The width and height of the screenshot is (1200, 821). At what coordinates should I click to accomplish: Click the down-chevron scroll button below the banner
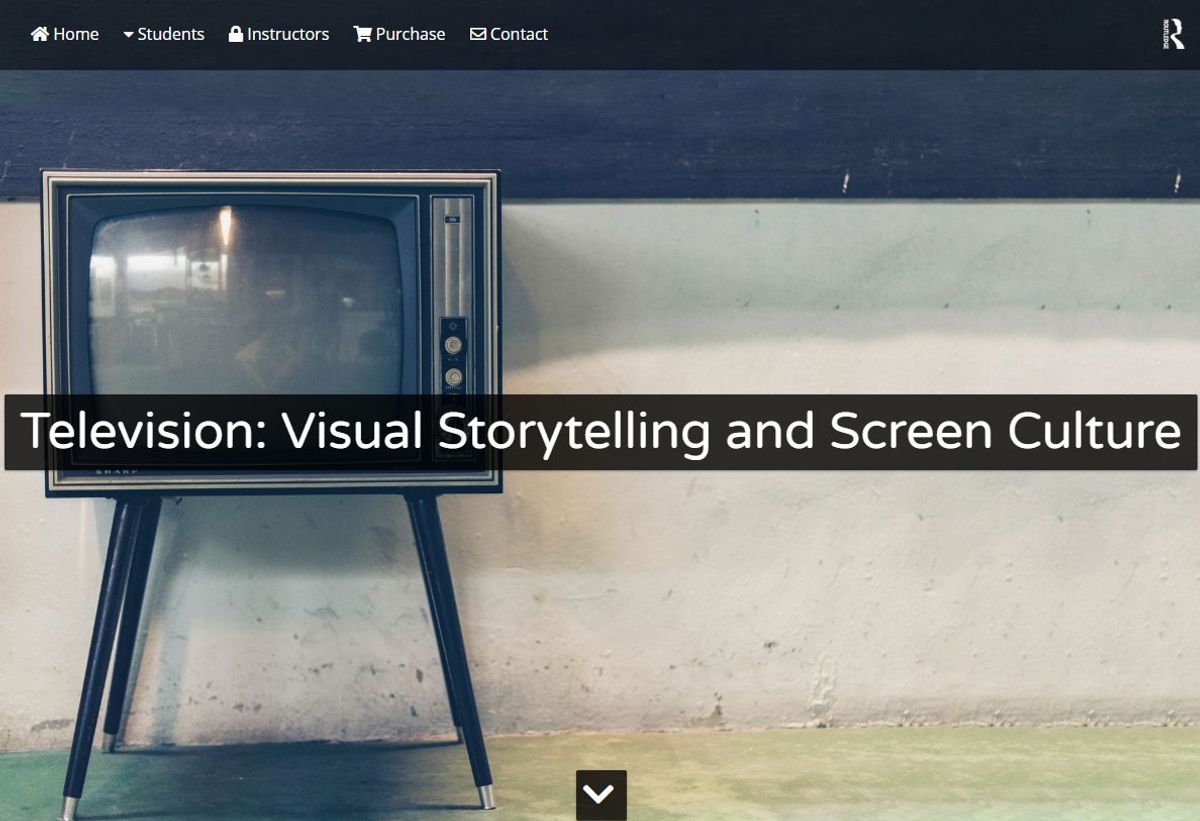[600, 795]
